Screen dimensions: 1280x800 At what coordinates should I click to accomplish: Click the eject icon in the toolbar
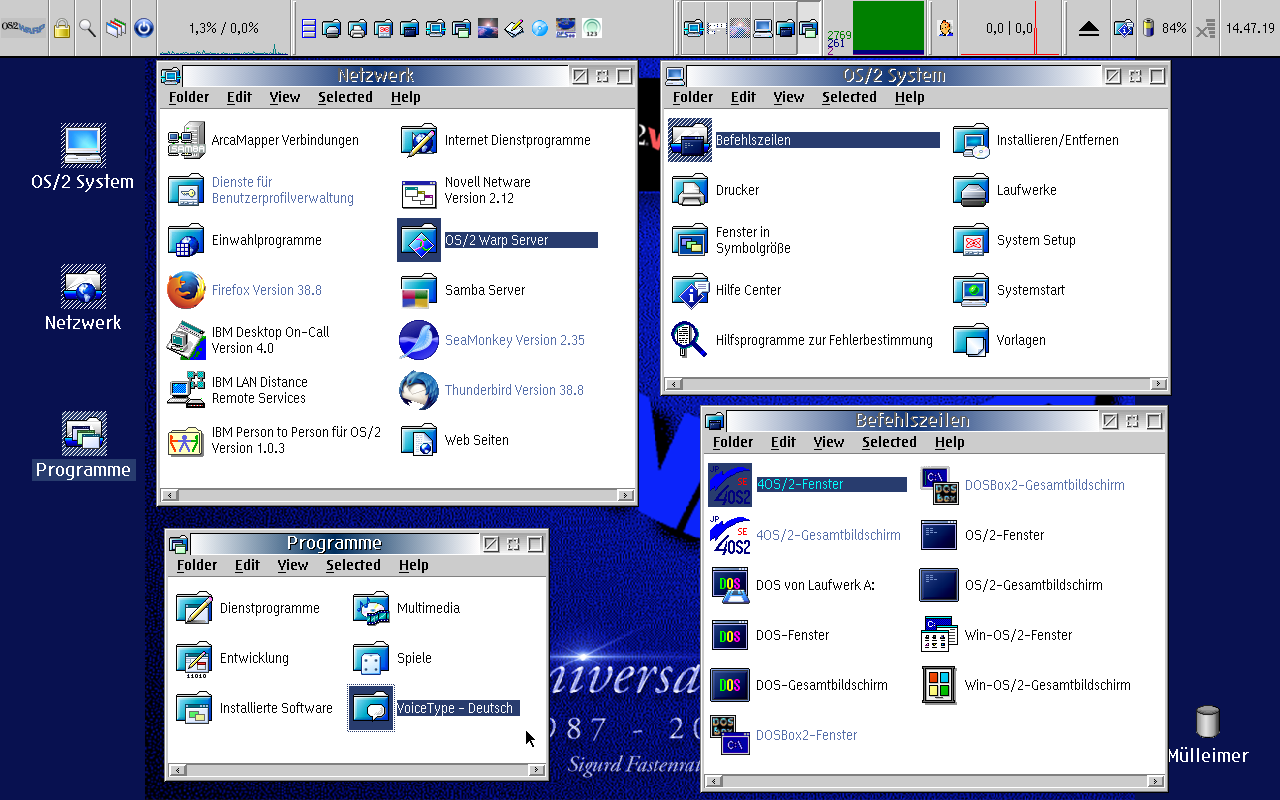click(x=1089, y=28)
